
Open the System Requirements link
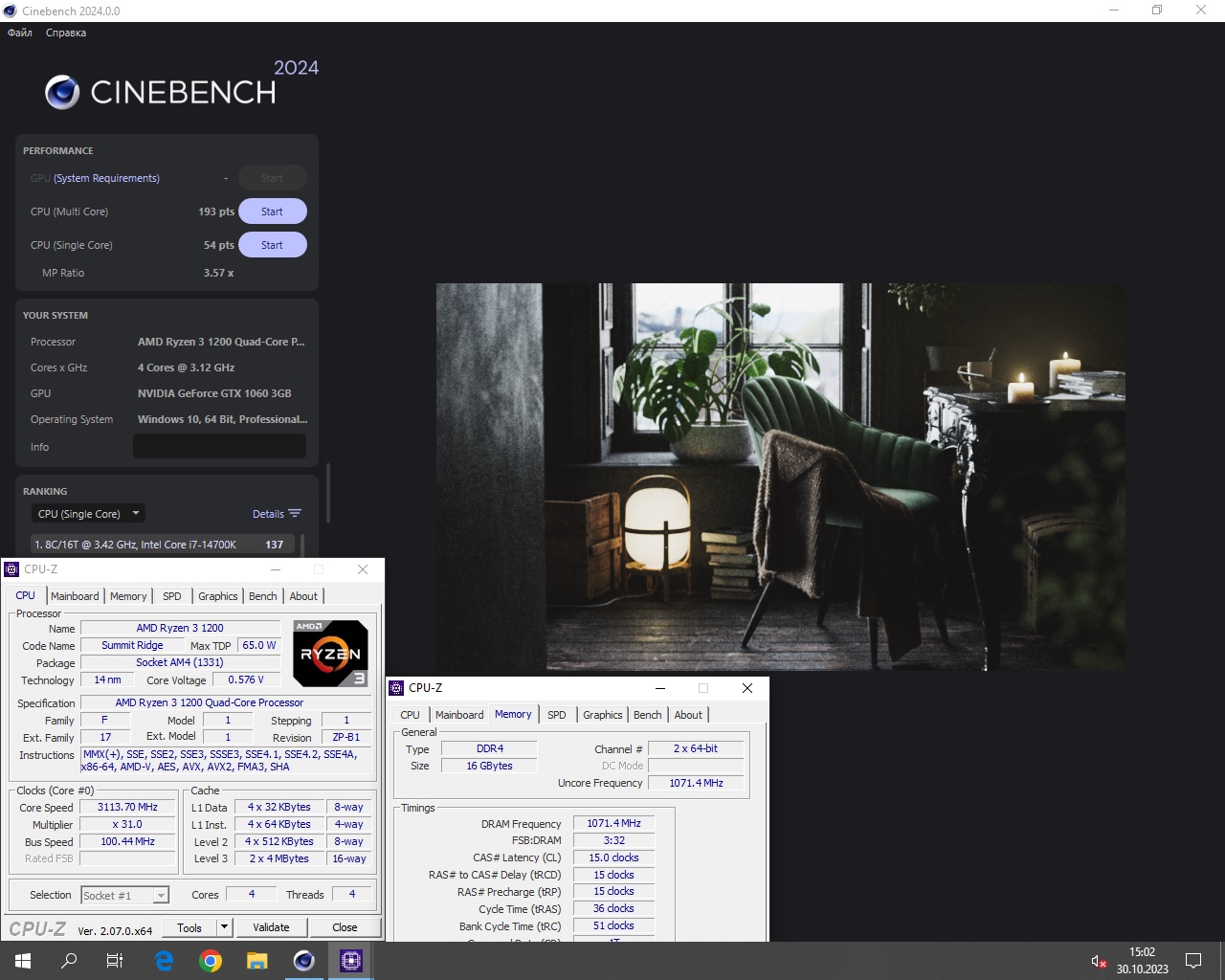pyautogui.click(x=106, y=178)
